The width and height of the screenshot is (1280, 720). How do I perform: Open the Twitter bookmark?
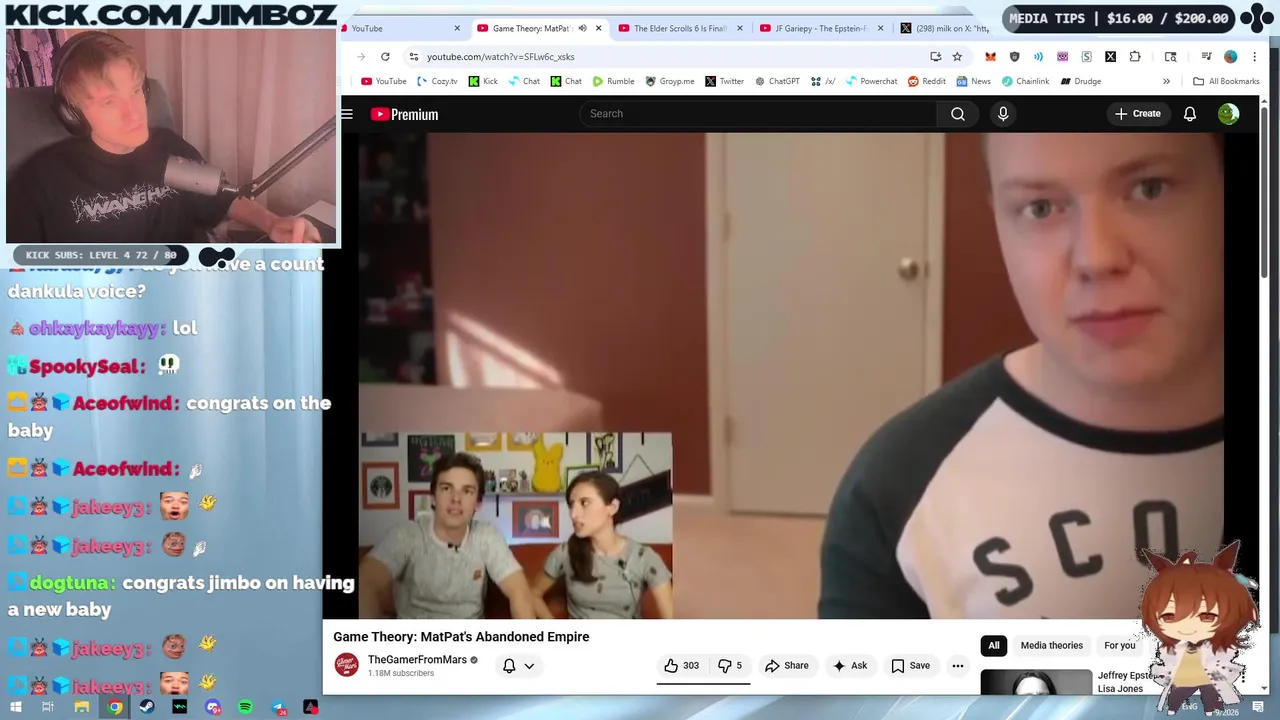tap(724, 81)
